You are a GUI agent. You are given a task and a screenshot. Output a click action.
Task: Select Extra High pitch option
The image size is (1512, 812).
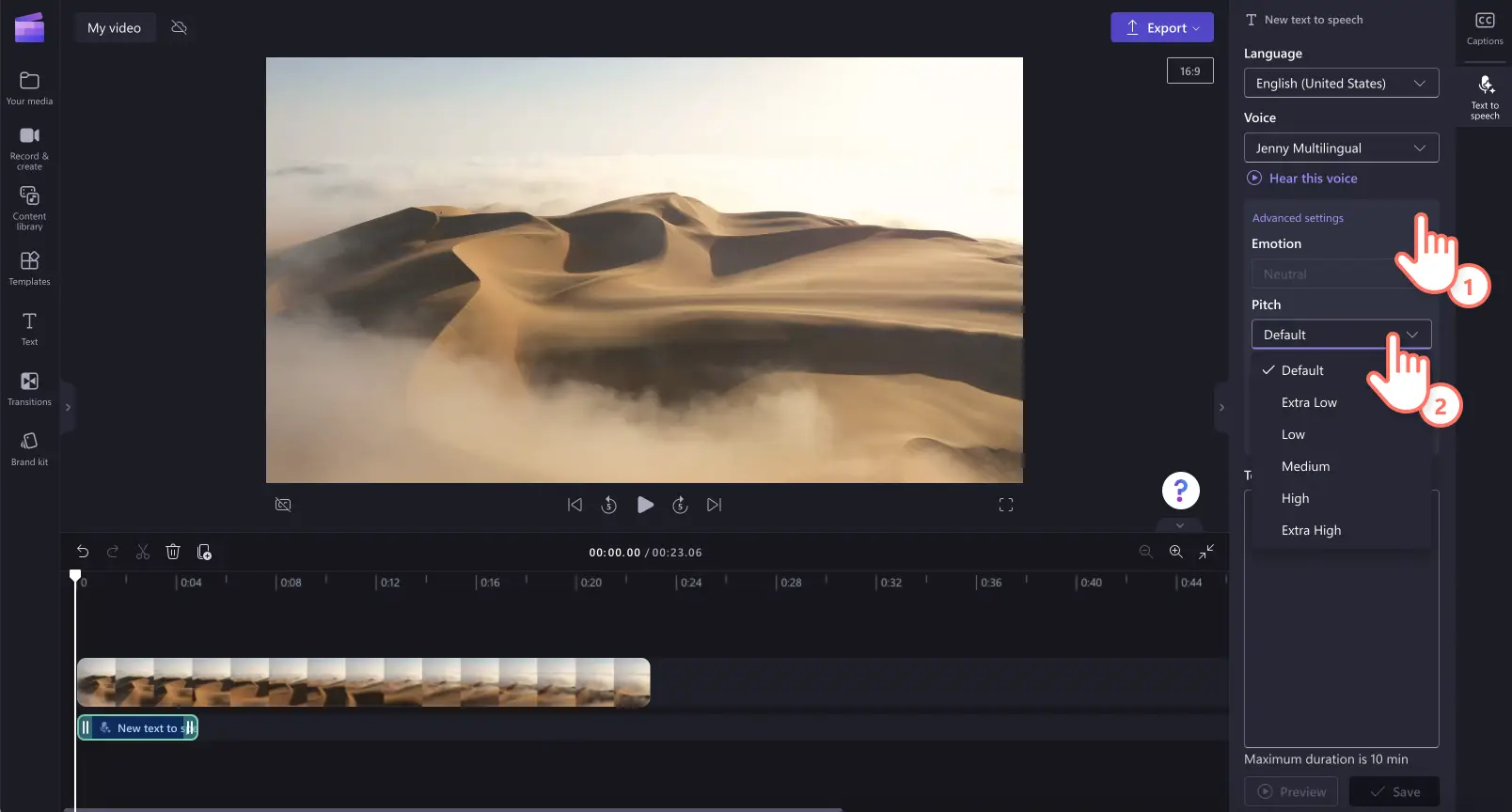tap(1341, 530)
